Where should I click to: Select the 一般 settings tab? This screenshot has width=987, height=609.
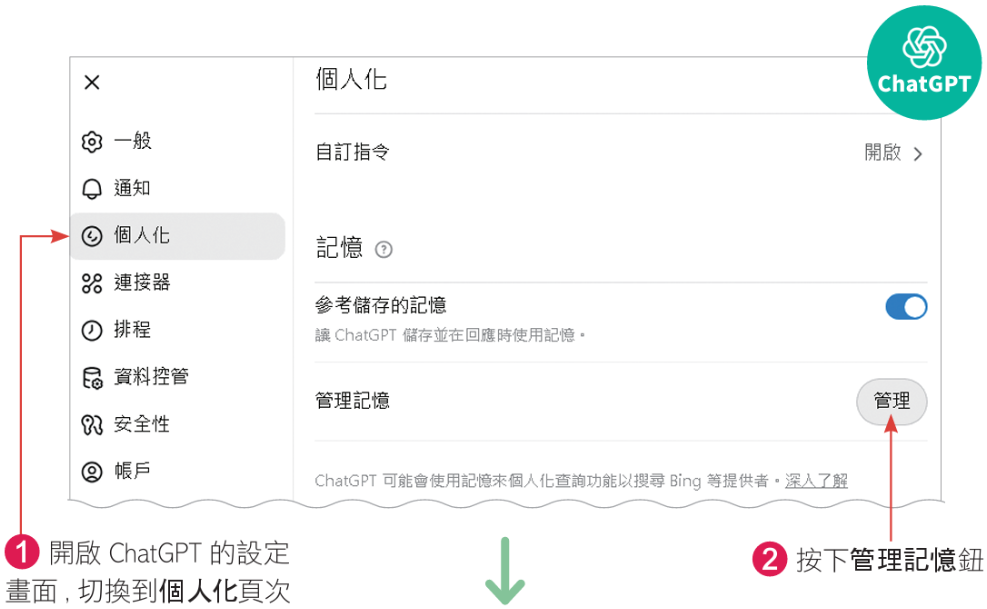132,141
